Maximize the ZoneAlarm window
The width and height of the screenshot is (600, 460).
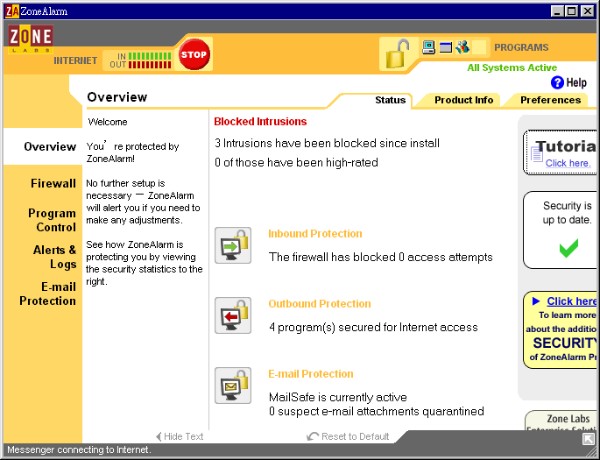pyautogui.click(x=572, y=11)
